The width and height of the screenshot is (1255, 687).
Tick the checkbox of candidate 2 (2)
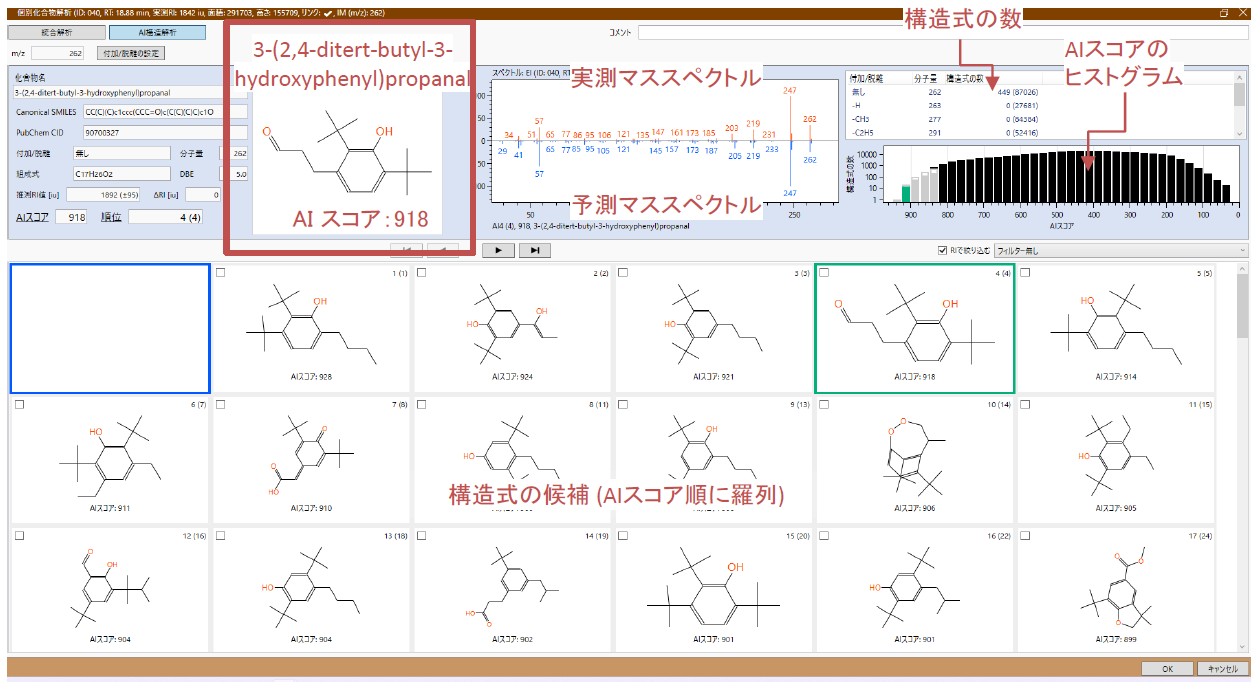pos(421,273)
